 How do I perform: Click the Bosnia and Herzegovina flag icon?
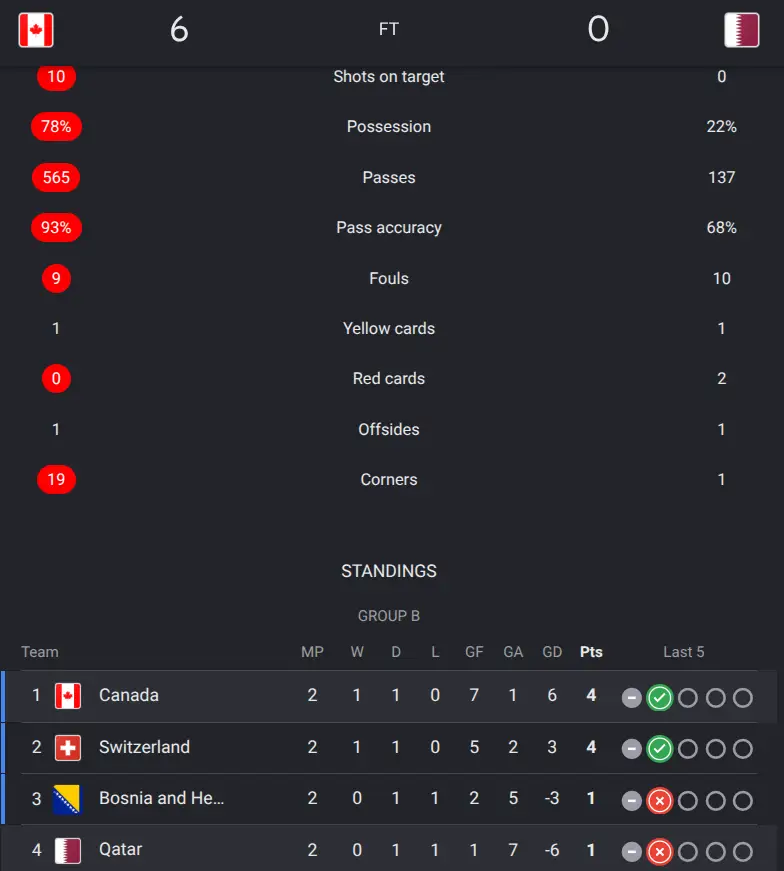coord(67,799)
